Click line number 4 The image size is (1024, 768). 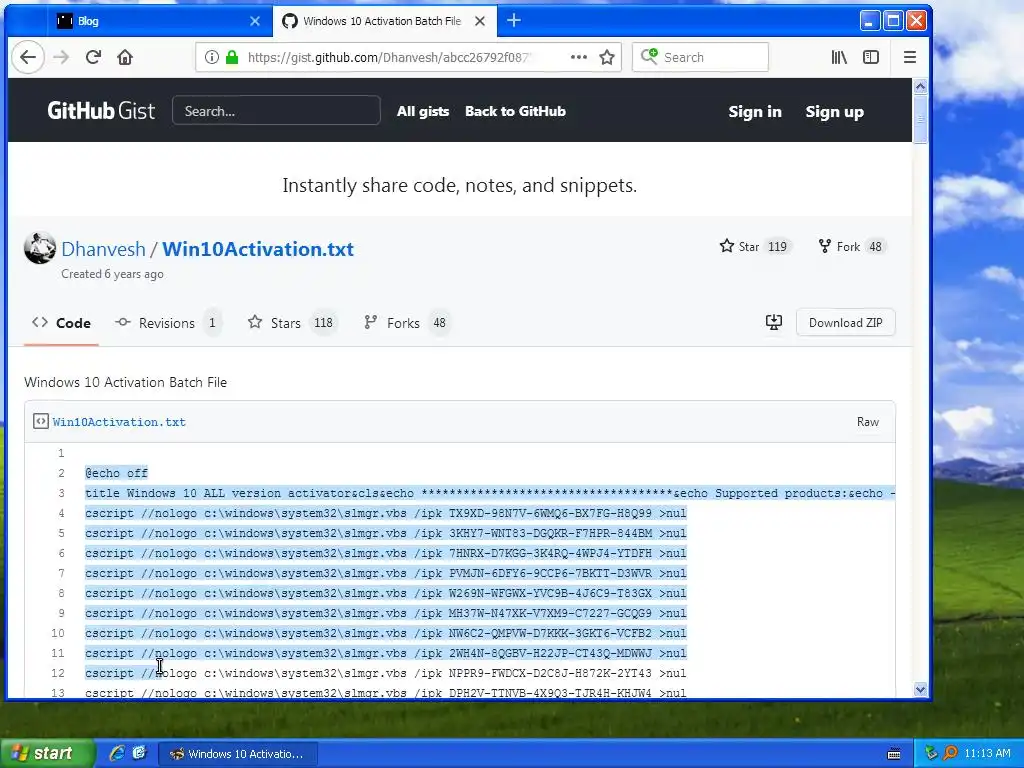pos(61,513)
